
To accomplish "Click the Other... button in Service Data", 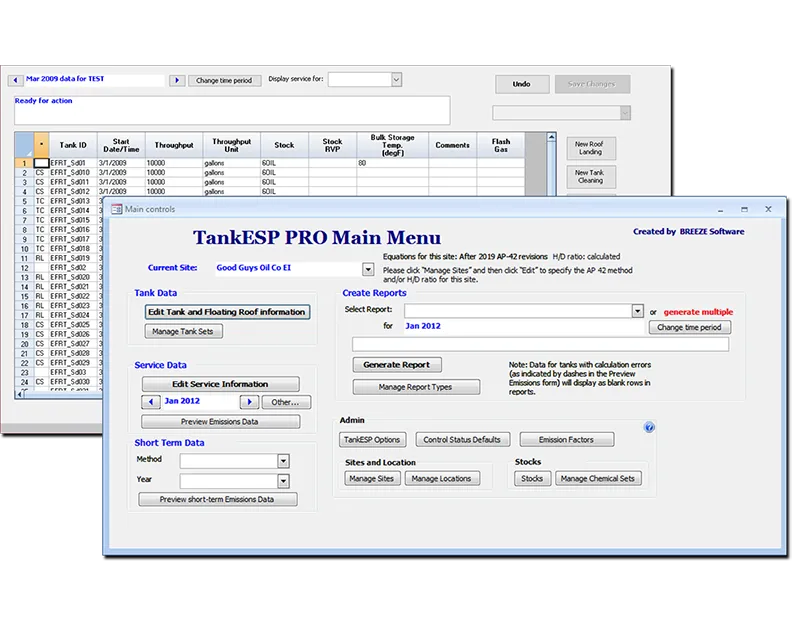I will pos(286,402).
